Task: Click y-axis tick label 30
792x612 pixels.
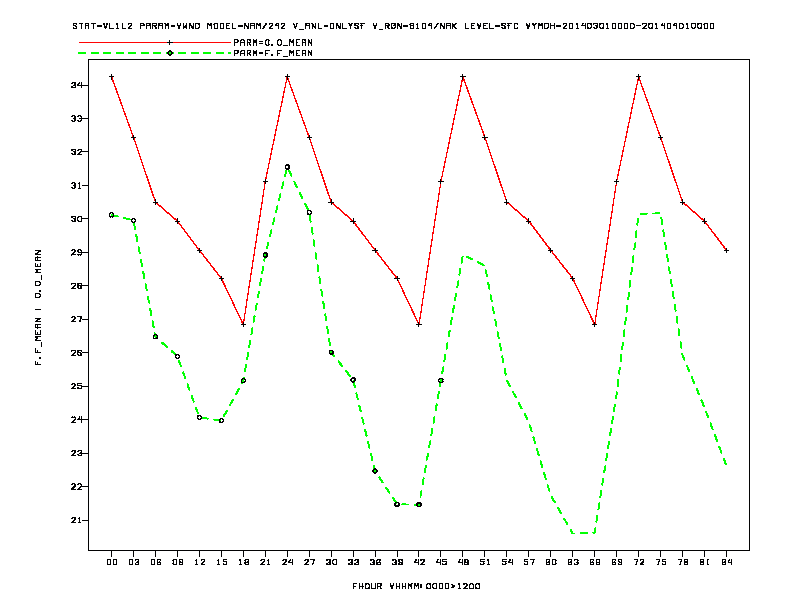Action: coord(76,219)
